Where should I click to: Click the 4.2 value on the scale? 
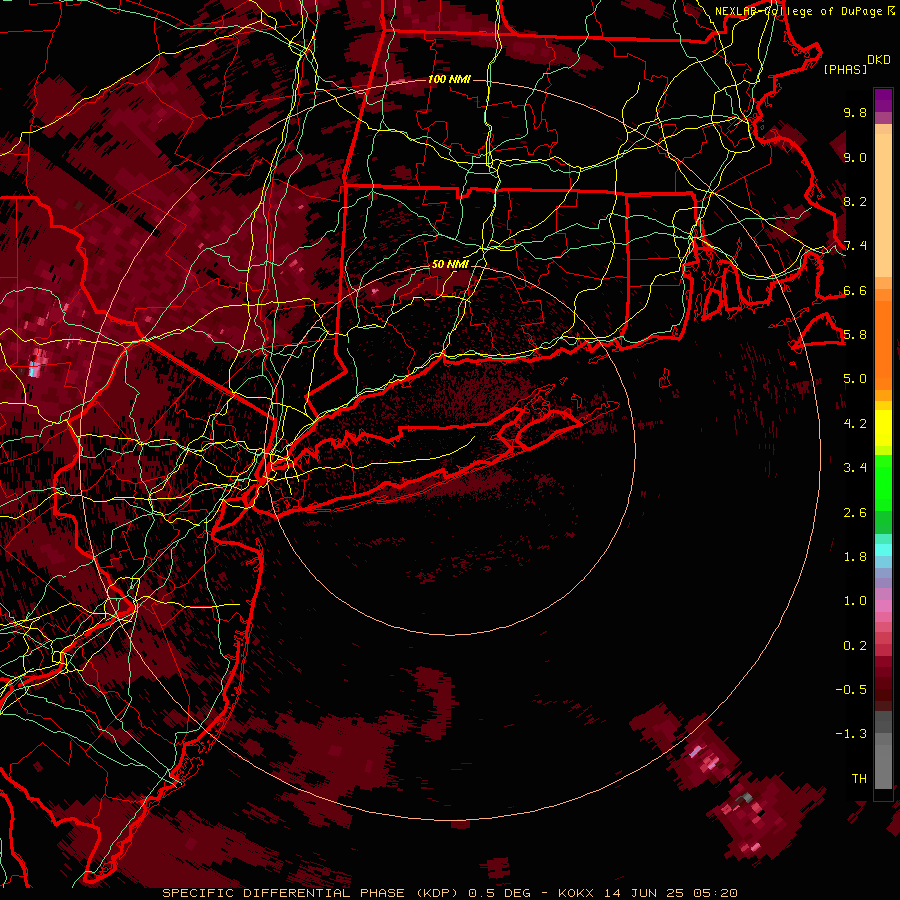pos(855,424)
